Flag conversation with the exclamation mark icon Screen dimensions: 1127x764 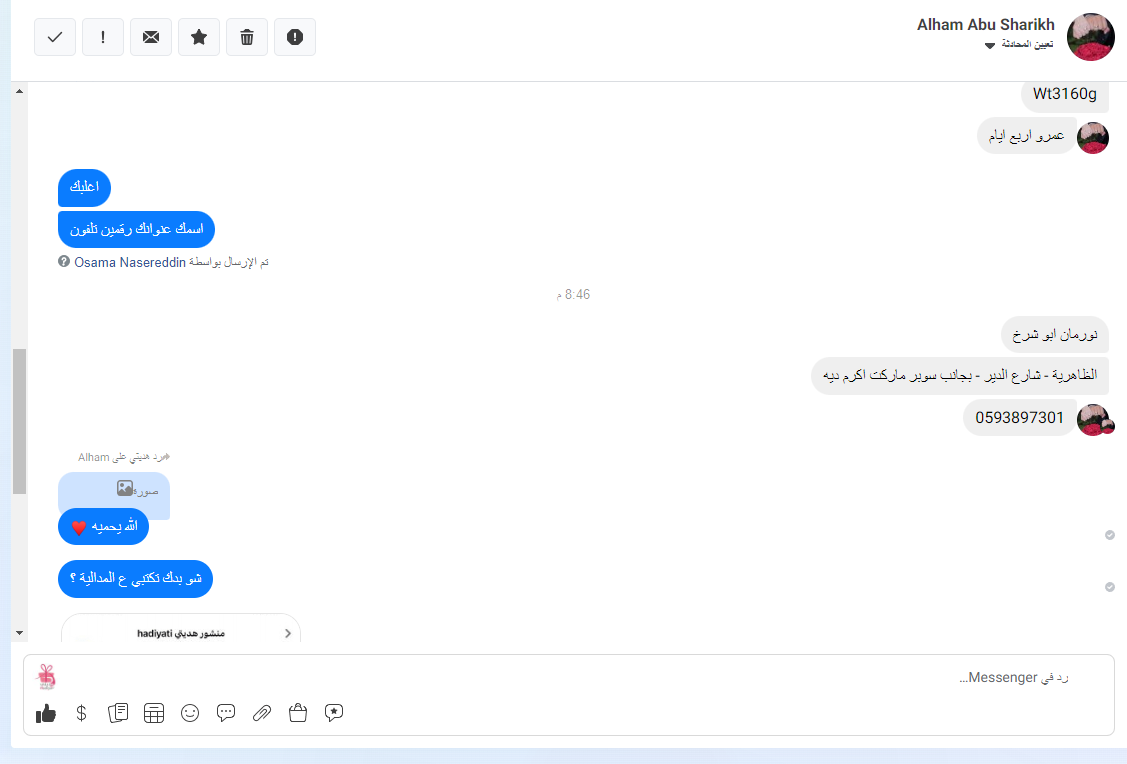tap(103, 37)
